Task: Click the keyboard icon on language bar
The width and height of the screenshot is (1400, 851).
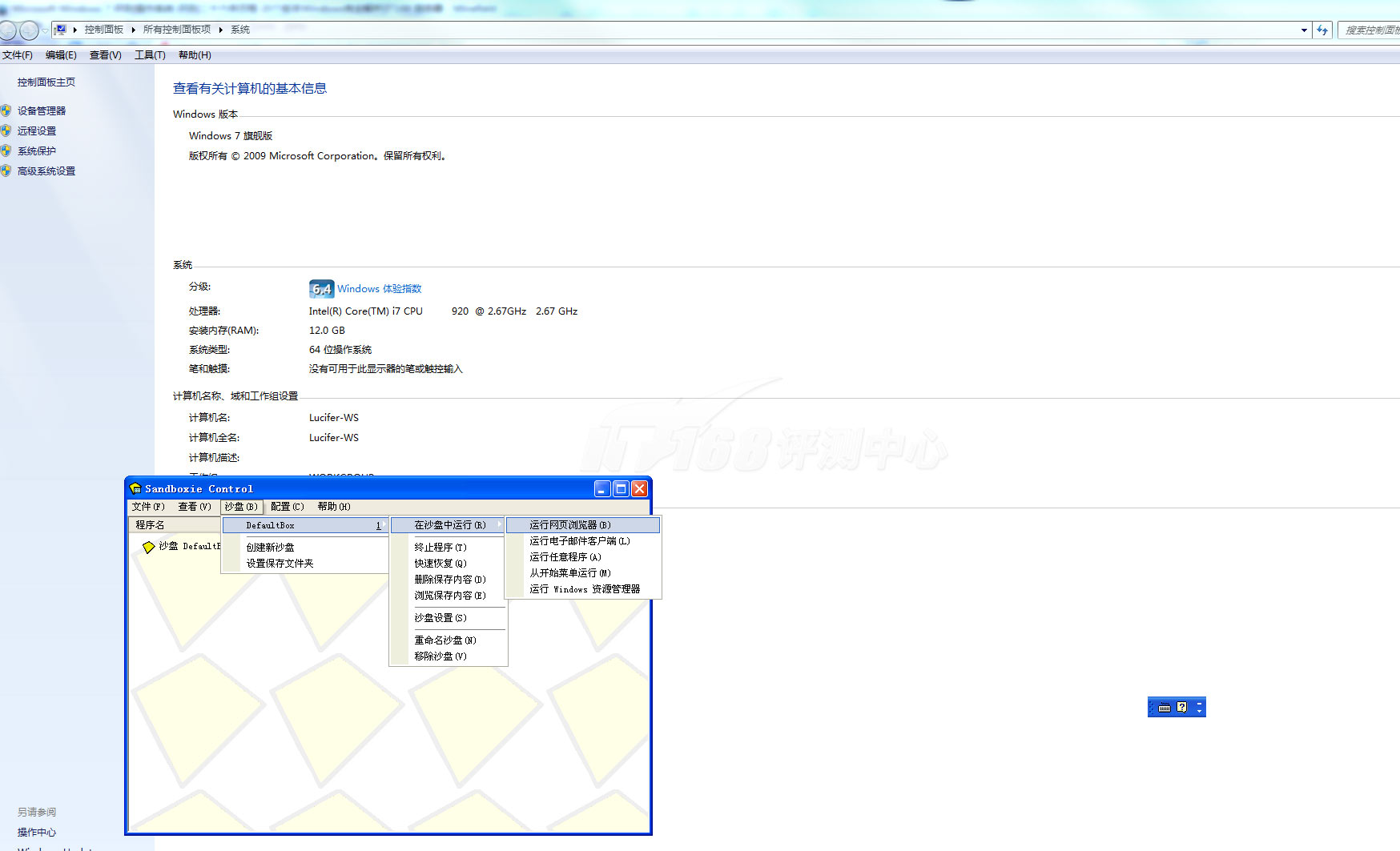Action: [1165, 707]
